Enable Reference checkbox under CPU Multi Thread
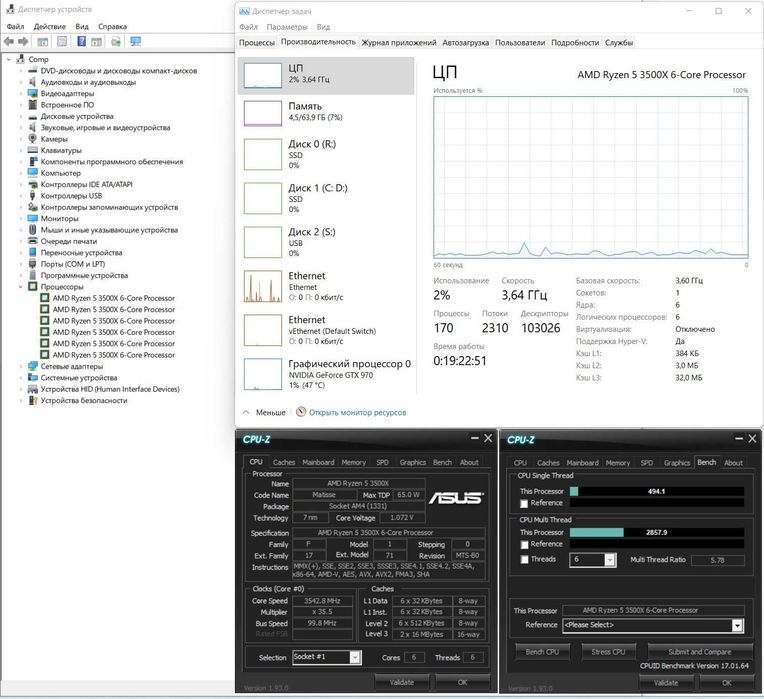The image size is (764, 699). coord(524,545)
